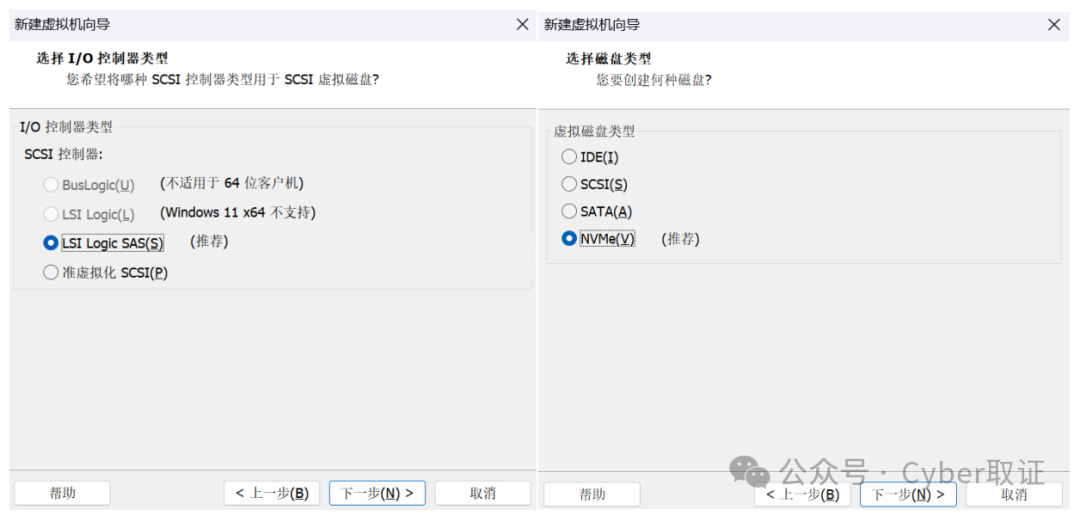Viewport: 1080px width, 516px height.
Task: Click 上一步(B) in the I/O controller dialog
Action: [x=272, y=493]
